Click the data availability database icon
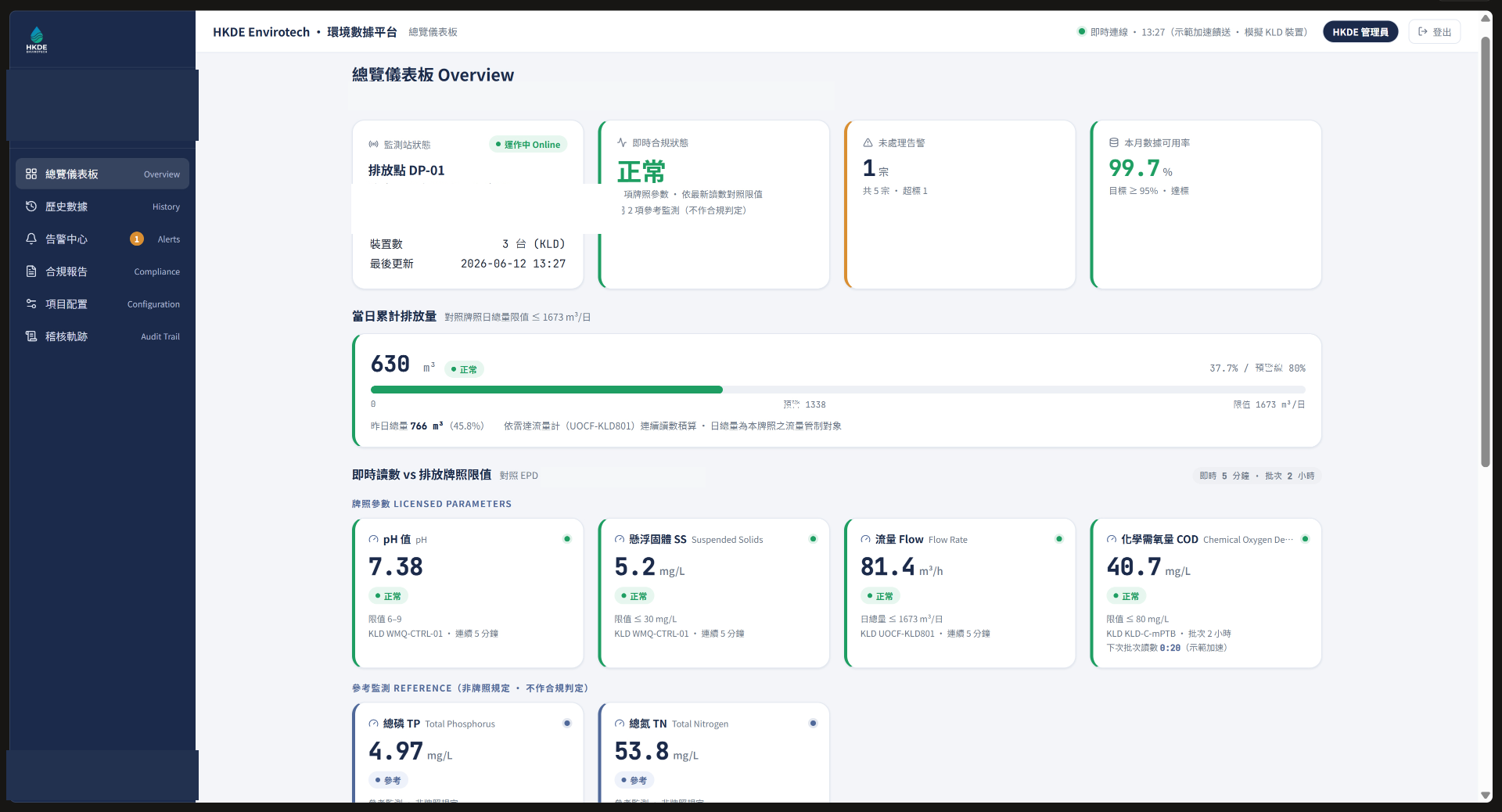The image size is (1502, 812). coord(1114,142)
